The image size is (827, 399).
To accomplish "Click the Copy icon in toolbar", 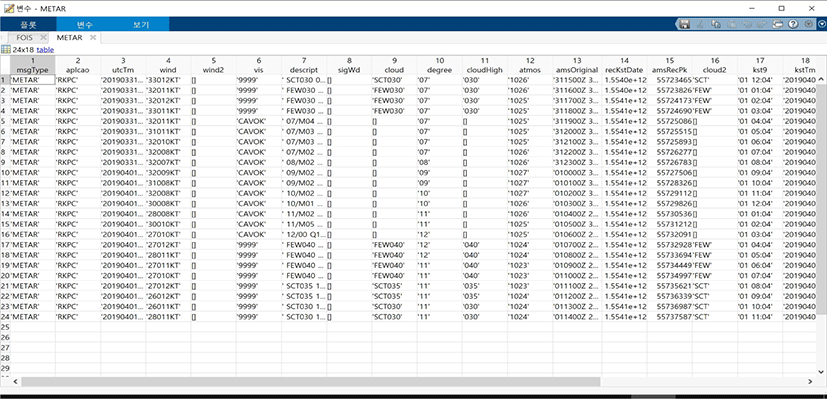I will click(x=716, y=24).
